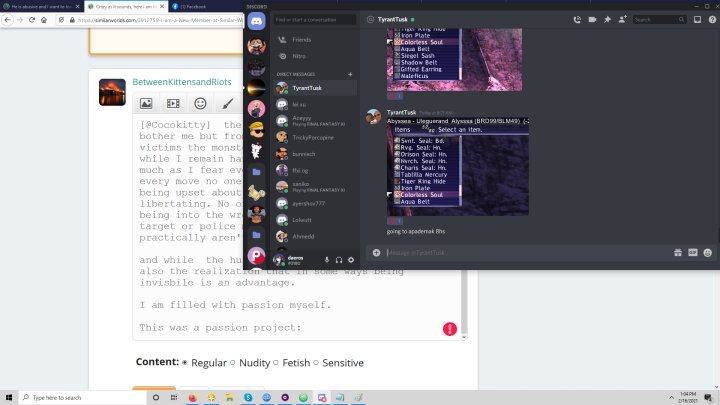Show hidden system tray icons
This screenshot has height=405, width=720.
coord(671,397)
